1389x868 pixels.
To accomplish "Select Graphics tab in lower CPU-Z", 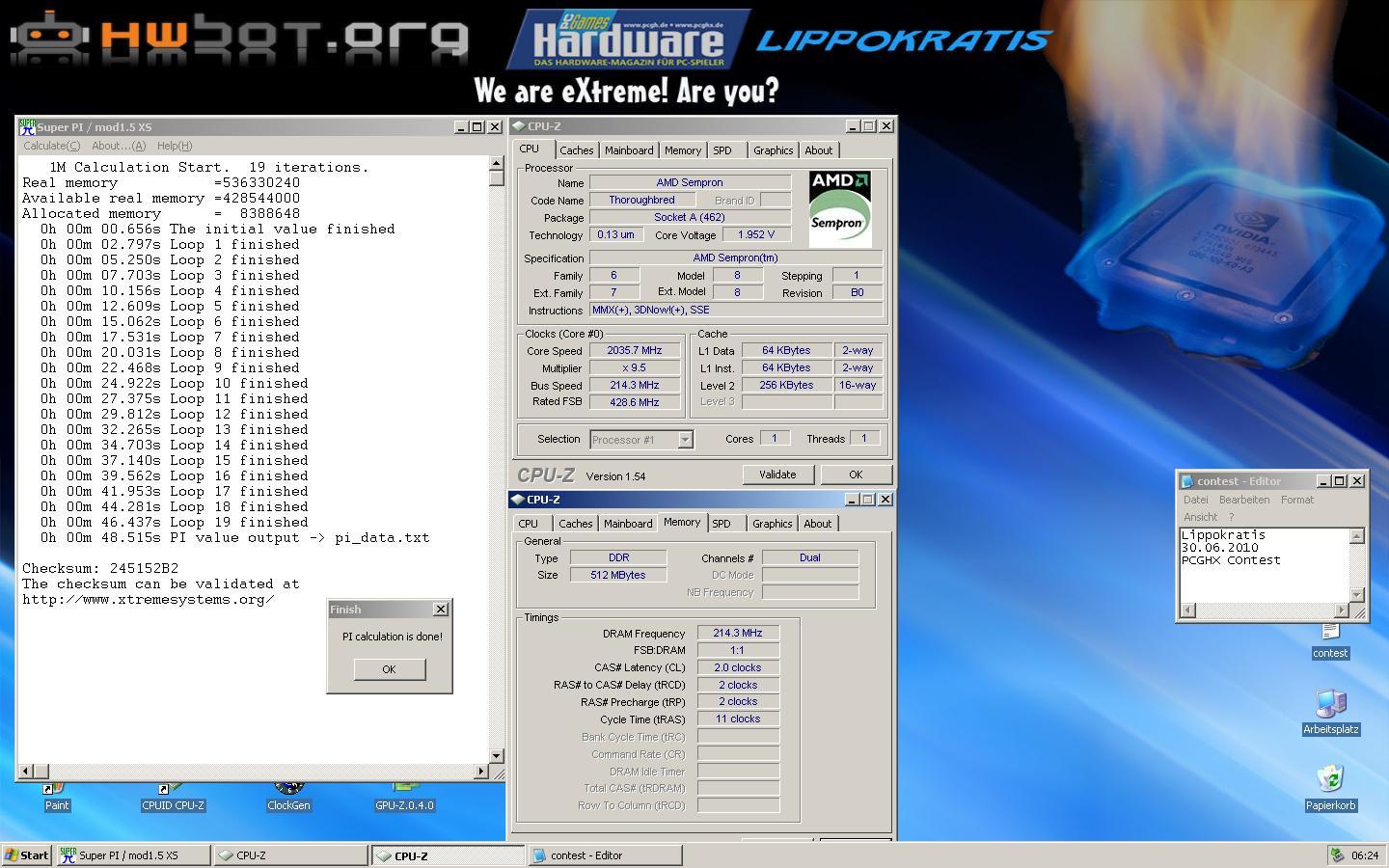I will [x=772, y=524].
